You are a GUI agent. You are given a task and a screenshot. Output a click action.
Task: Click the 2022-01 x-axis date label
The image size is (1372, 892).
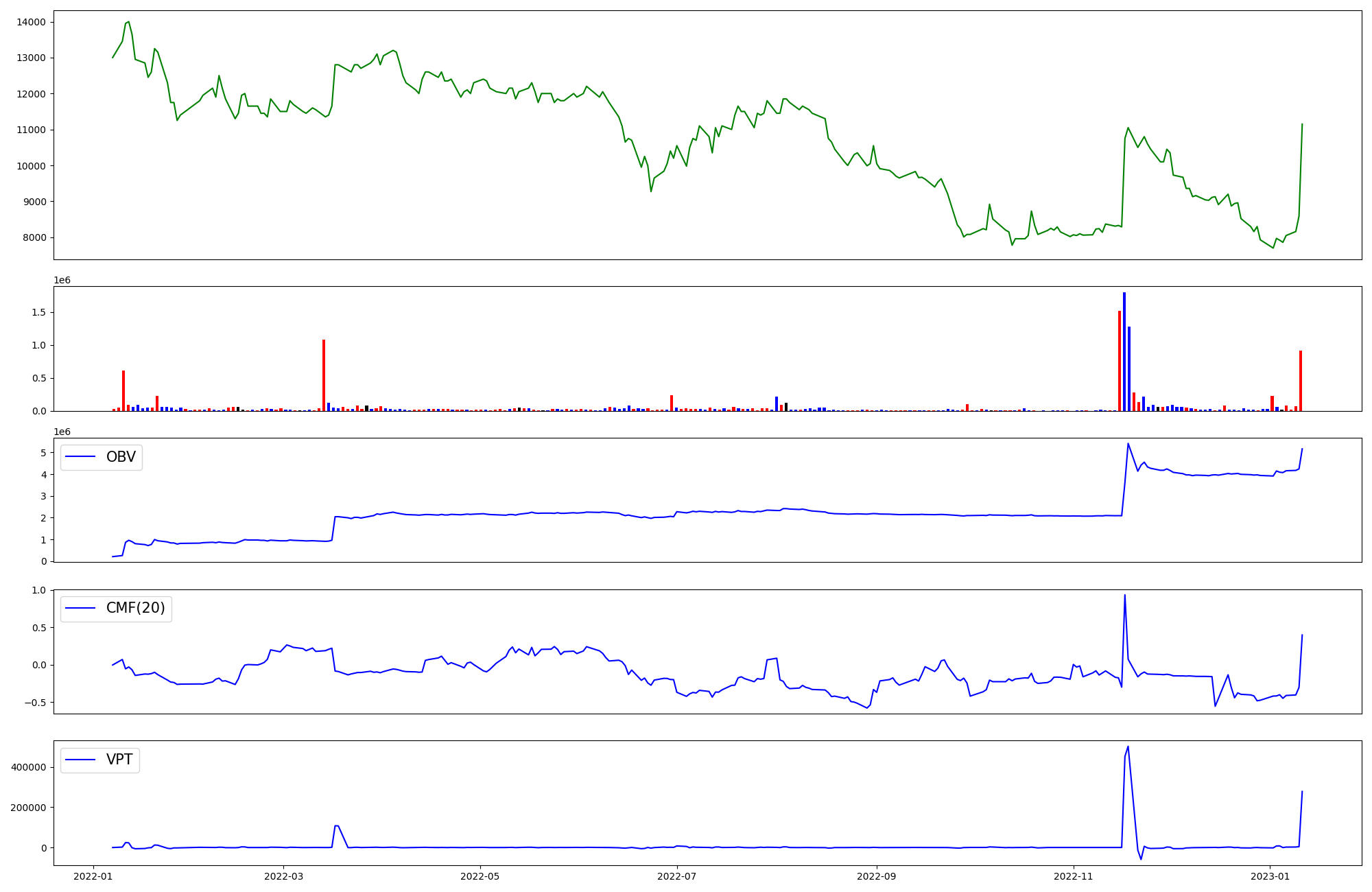coord(93,876)
